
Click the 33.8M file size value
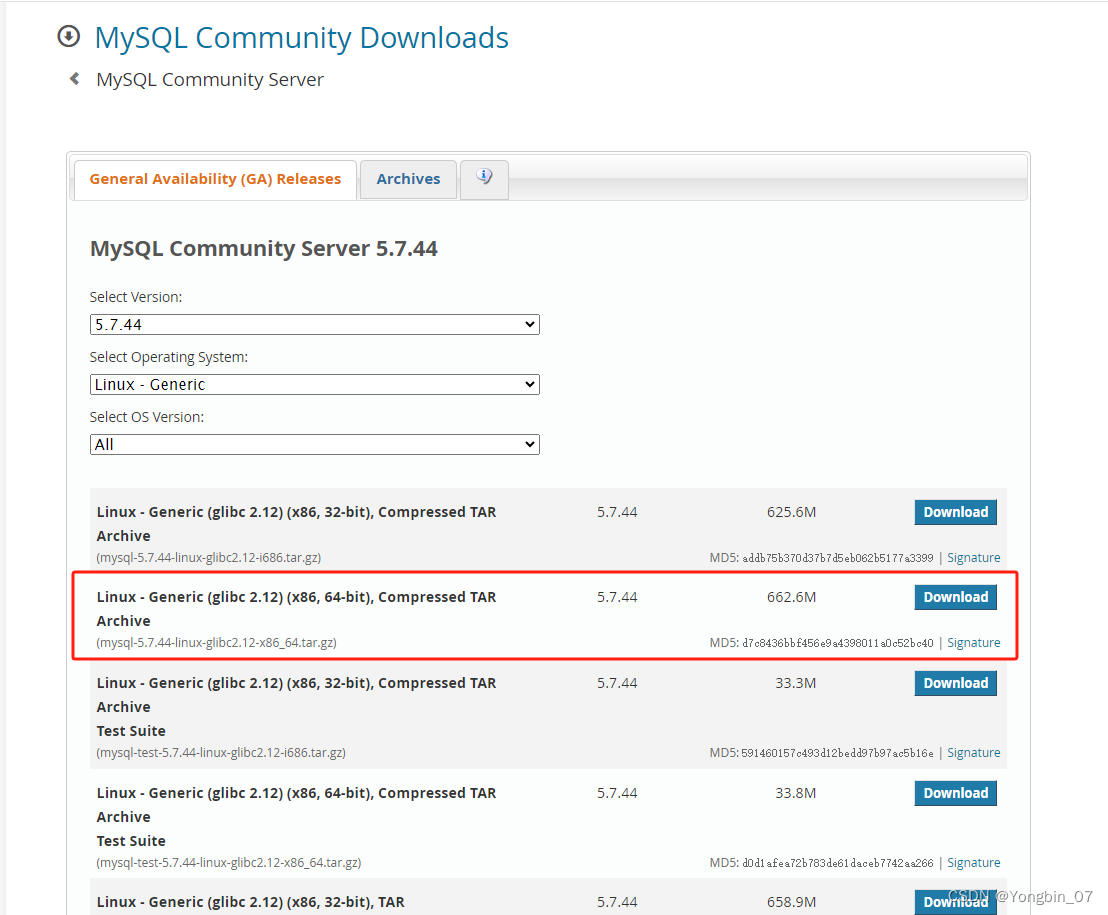(796, 793)
